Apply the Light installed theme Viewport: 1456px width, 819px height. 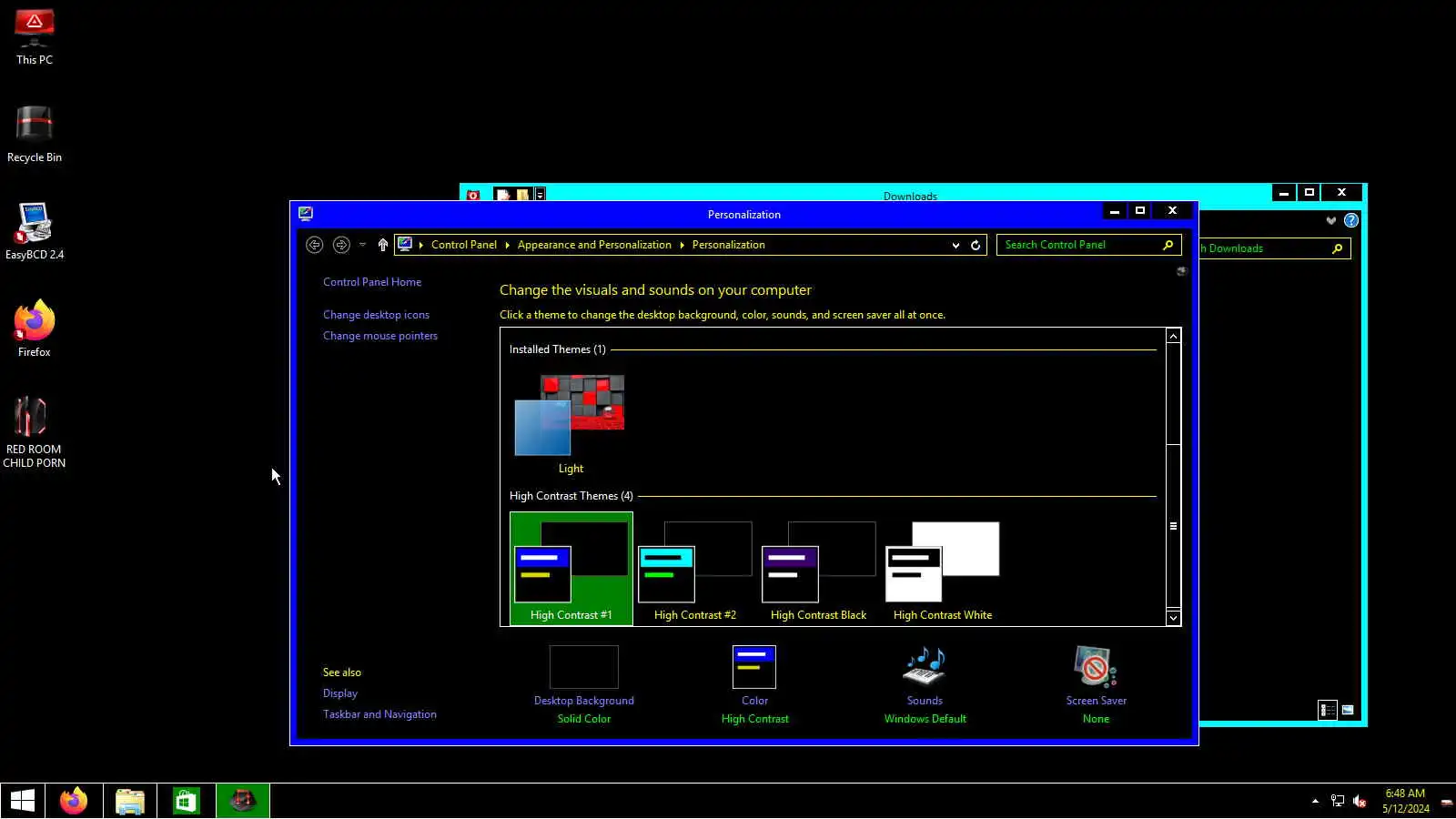(x=571, y=424)
